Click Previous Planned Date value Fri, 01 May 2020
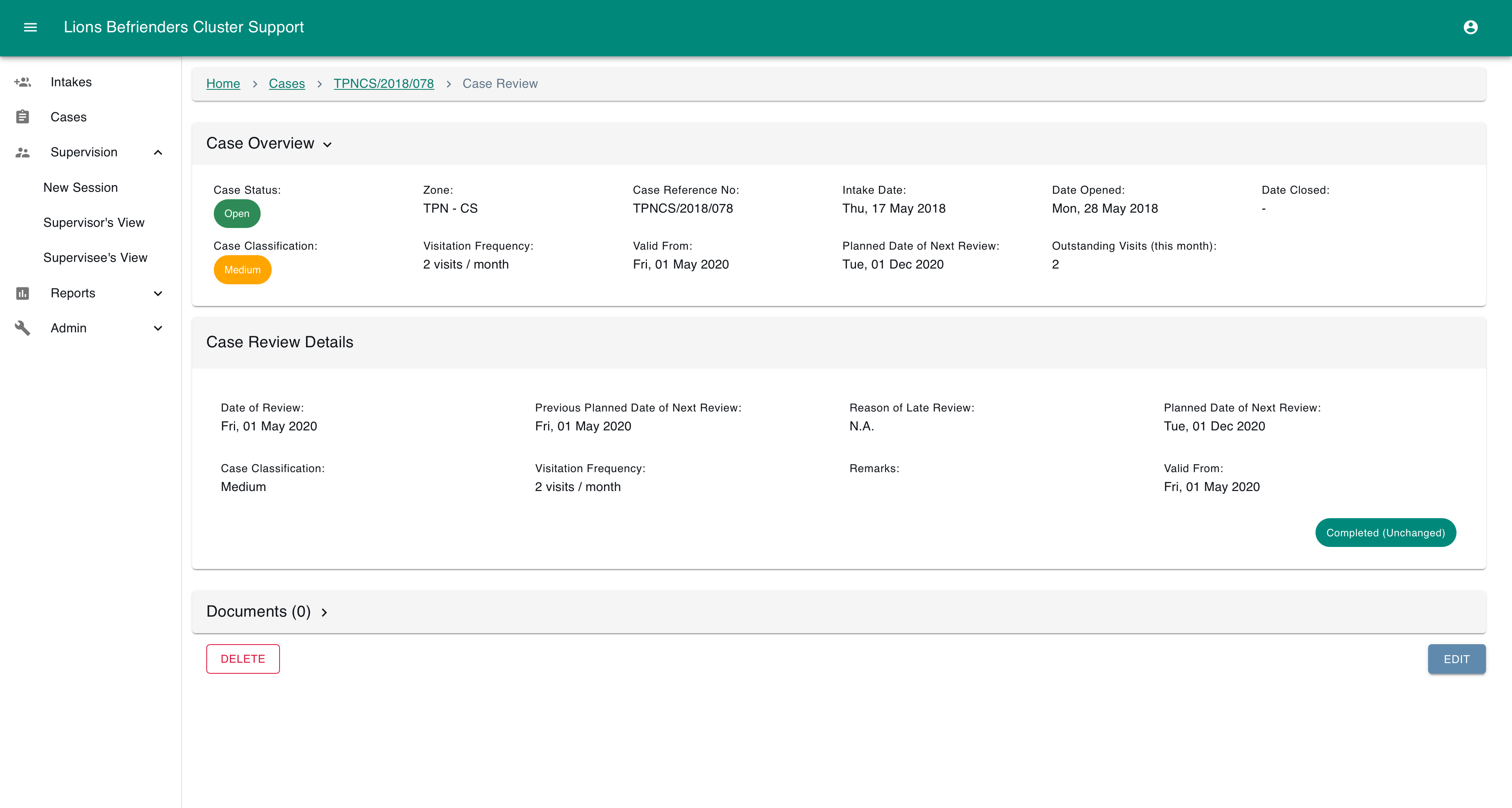 583,426
